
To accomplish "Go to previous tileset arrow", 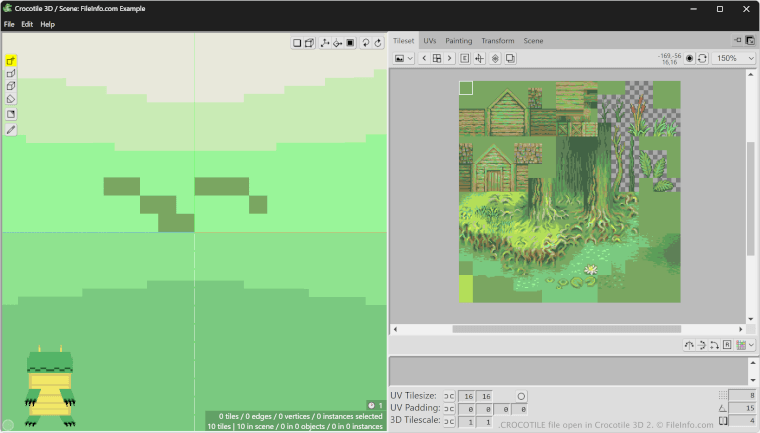I will [424, 59].
